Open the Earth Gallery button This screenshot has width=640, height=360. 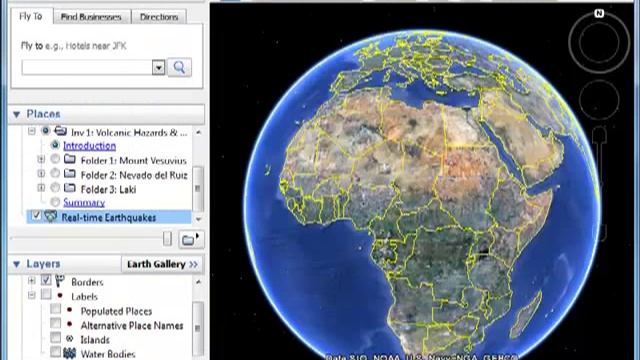pyautogui.click(x=162, y=264)
